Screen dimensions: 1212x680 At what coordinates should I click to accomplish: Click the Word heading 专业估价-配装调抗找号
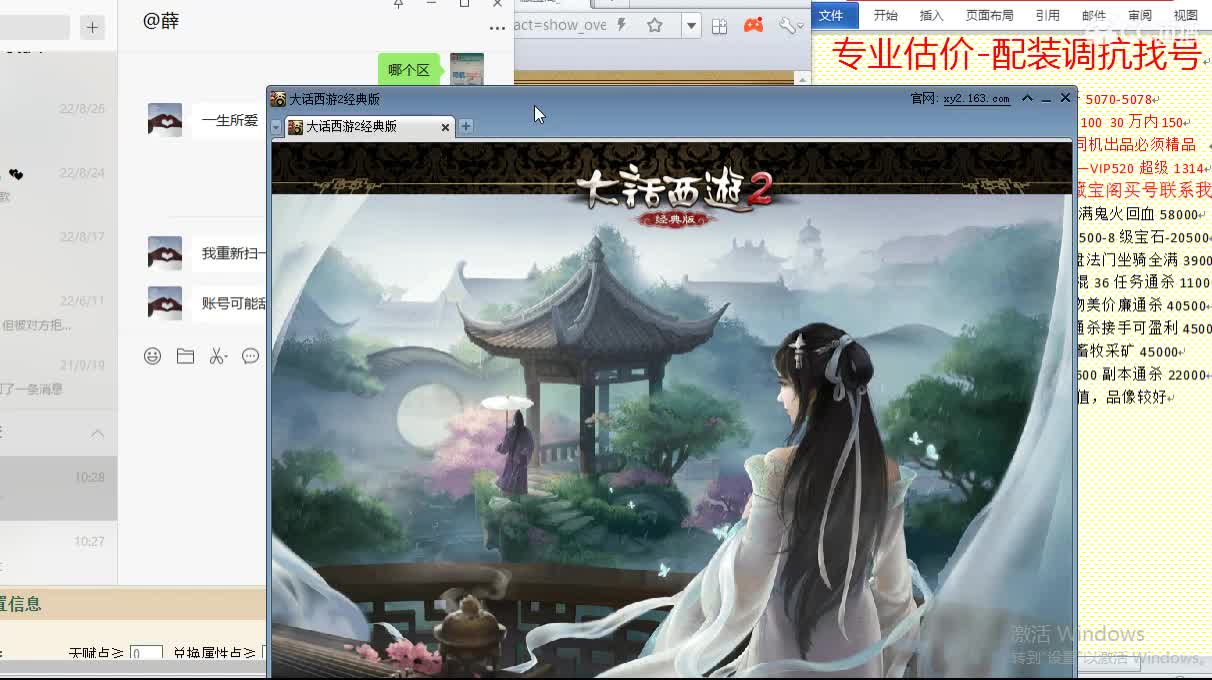(x=1016, y=55)
